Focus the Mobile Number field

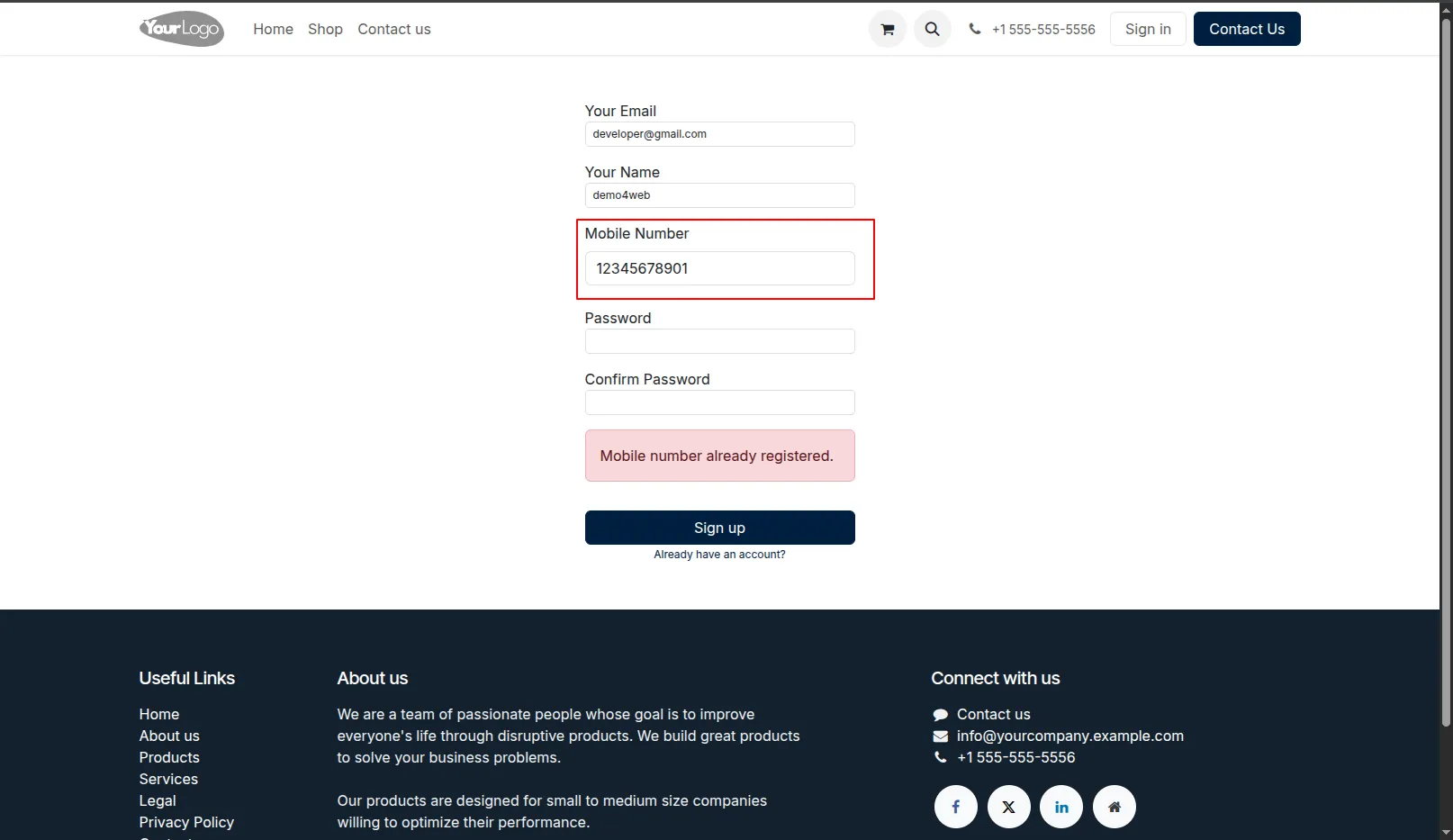point(719,268)
